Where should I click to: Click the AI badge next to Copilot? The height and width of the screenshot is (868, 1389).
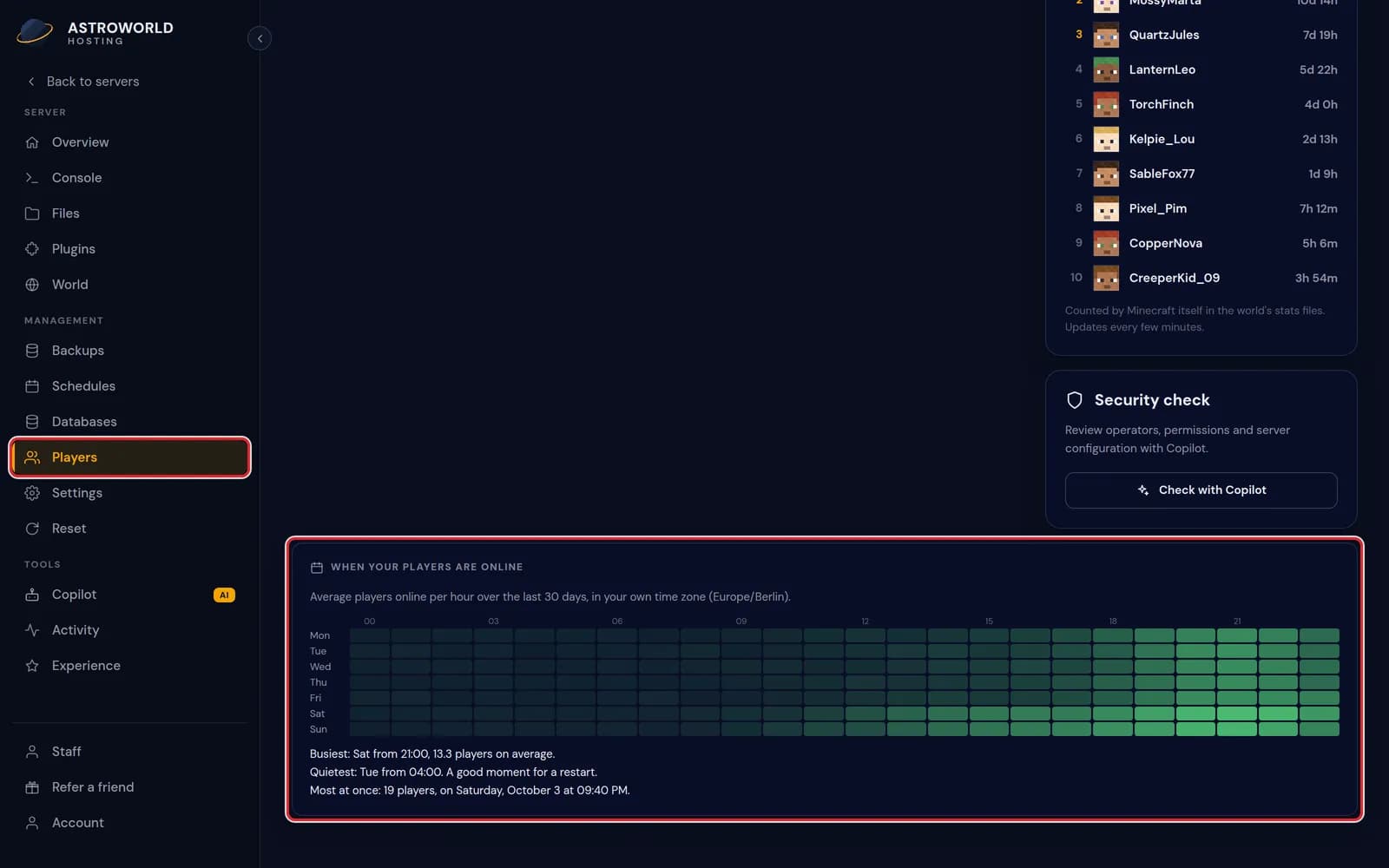(x=224, y=595)
